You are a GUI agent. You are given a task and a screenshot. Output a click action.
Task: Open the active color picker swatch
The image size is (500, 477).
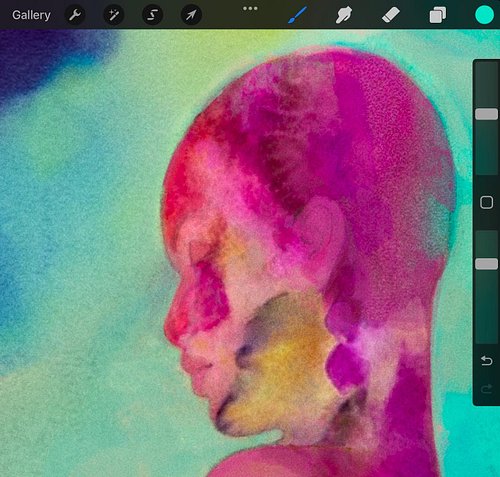click(x=484, y=15)
